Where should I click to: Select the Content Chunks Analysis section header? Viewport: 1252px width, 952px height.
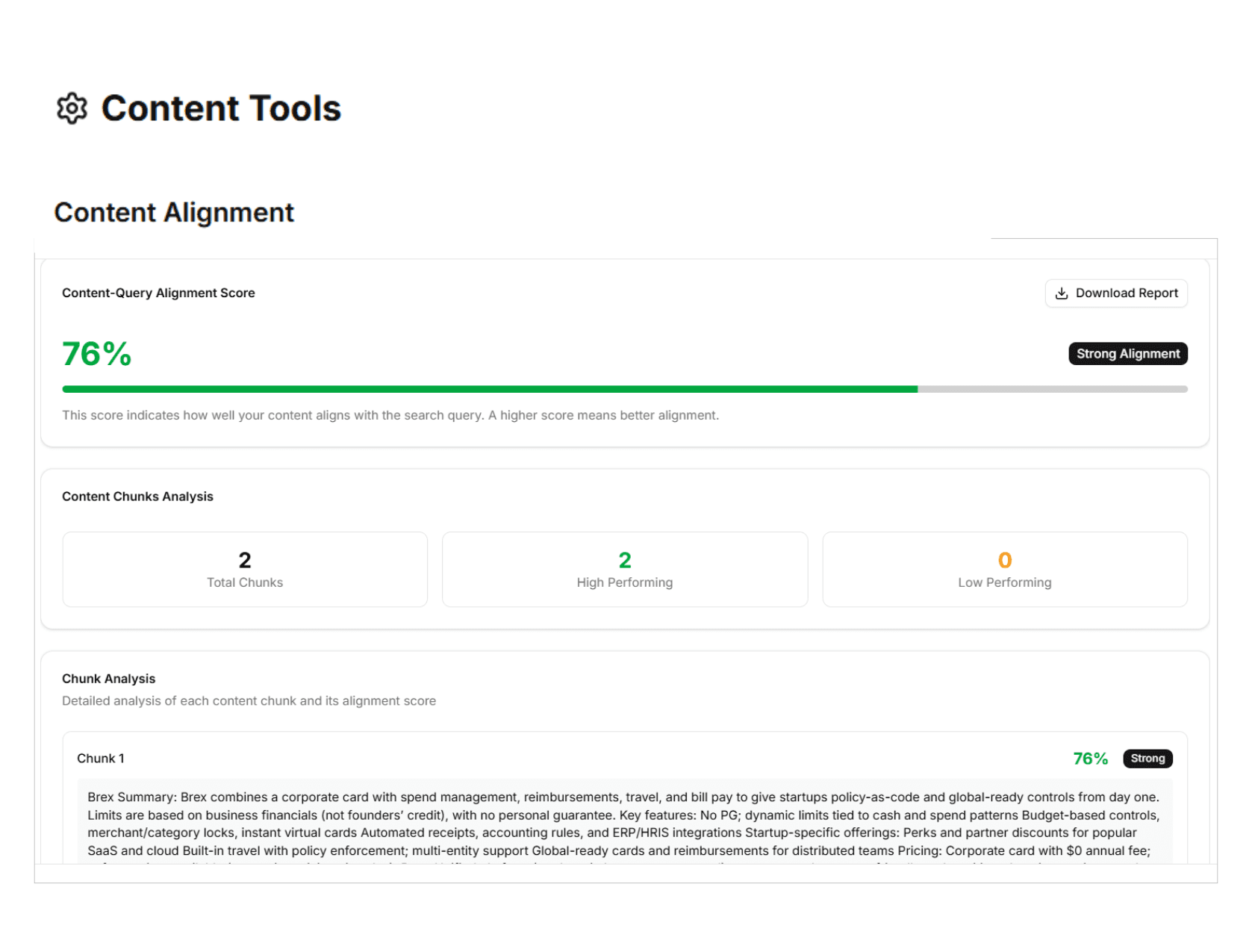[x=138, y=496]
